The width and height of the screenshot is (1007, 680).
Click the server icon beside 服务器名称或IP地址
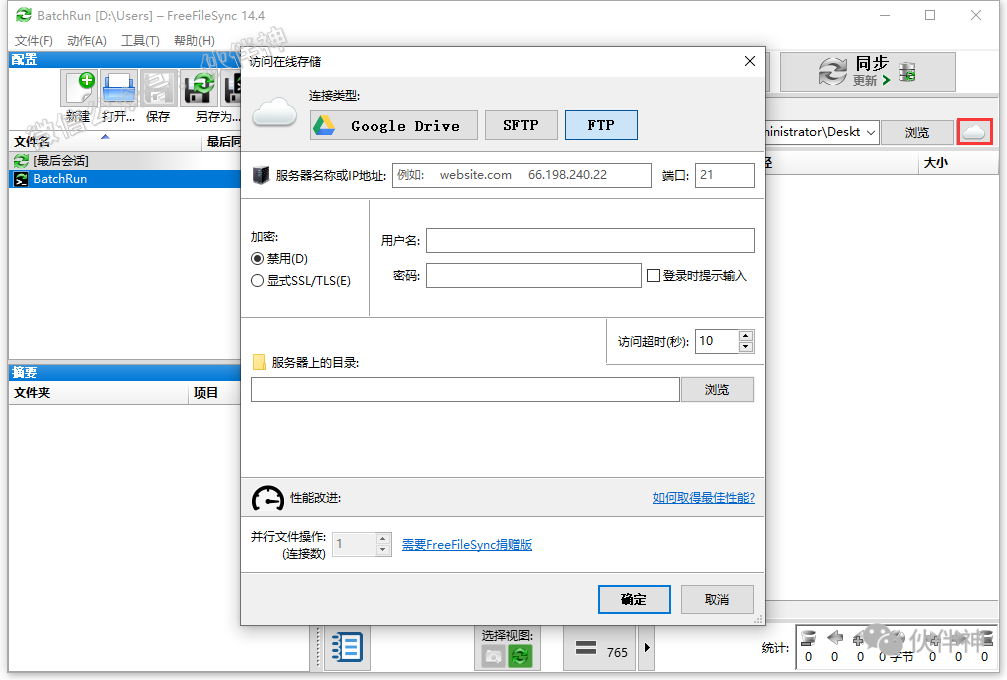(261, 175)
